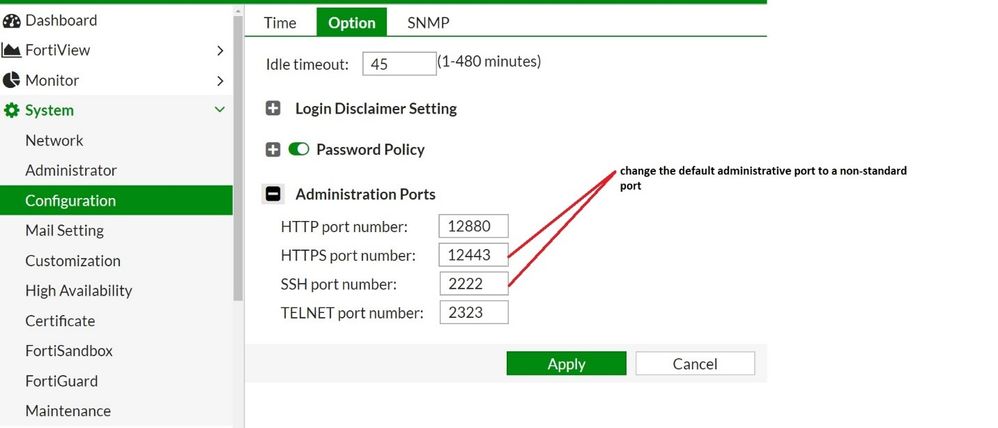998x428 pixels.
Task: Collapse the Administration Ports section
Action: pyautogui.click(x=273, y=194)
